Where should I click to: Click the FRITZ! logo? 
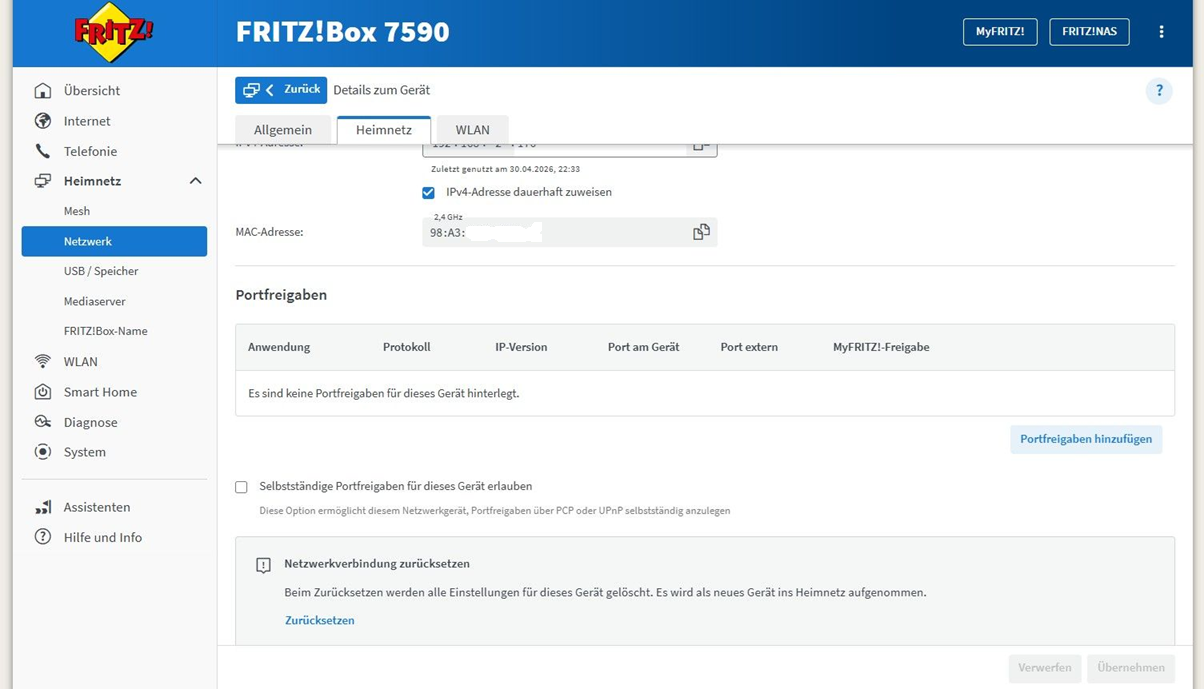point(114,32)
